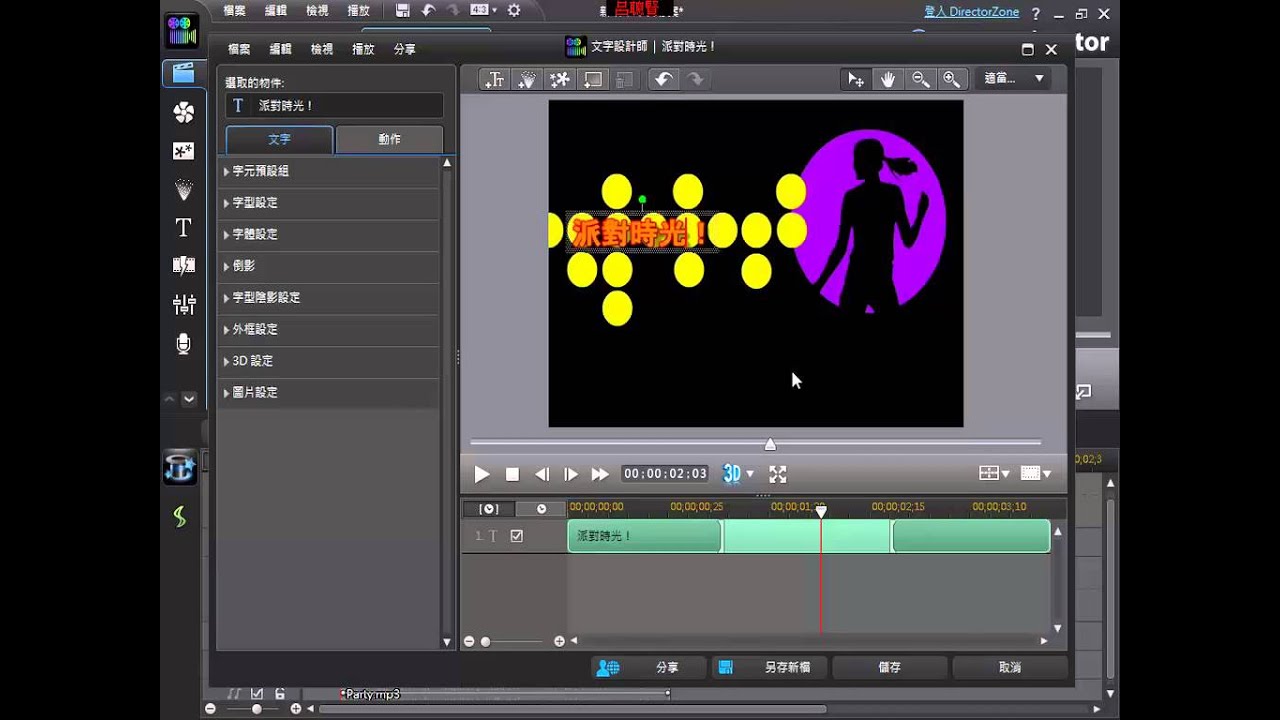Click the timeline zoom slider handle

485,642
